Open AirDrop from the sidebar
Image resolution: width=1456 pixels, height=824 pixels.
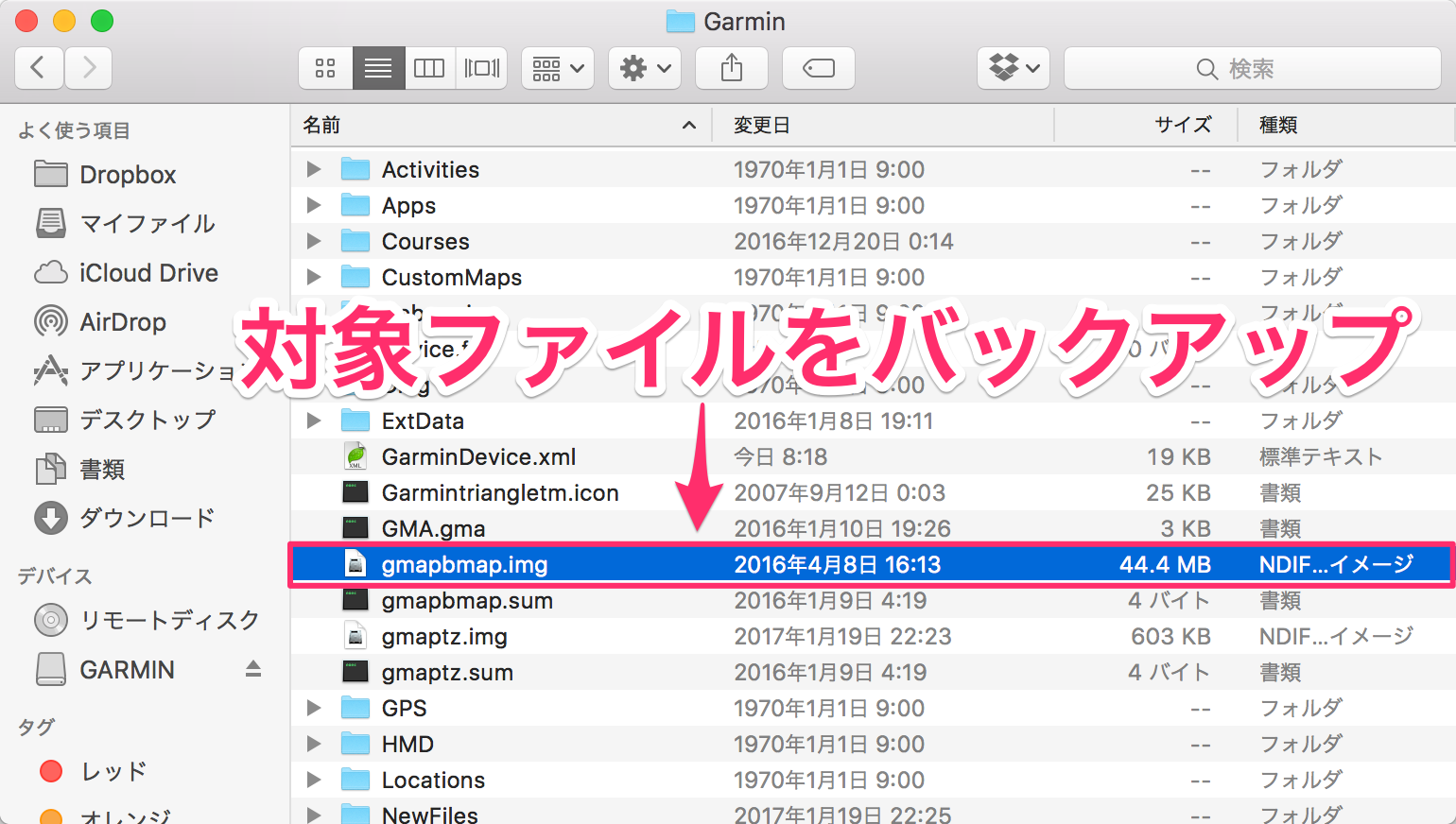pos(122,322)
